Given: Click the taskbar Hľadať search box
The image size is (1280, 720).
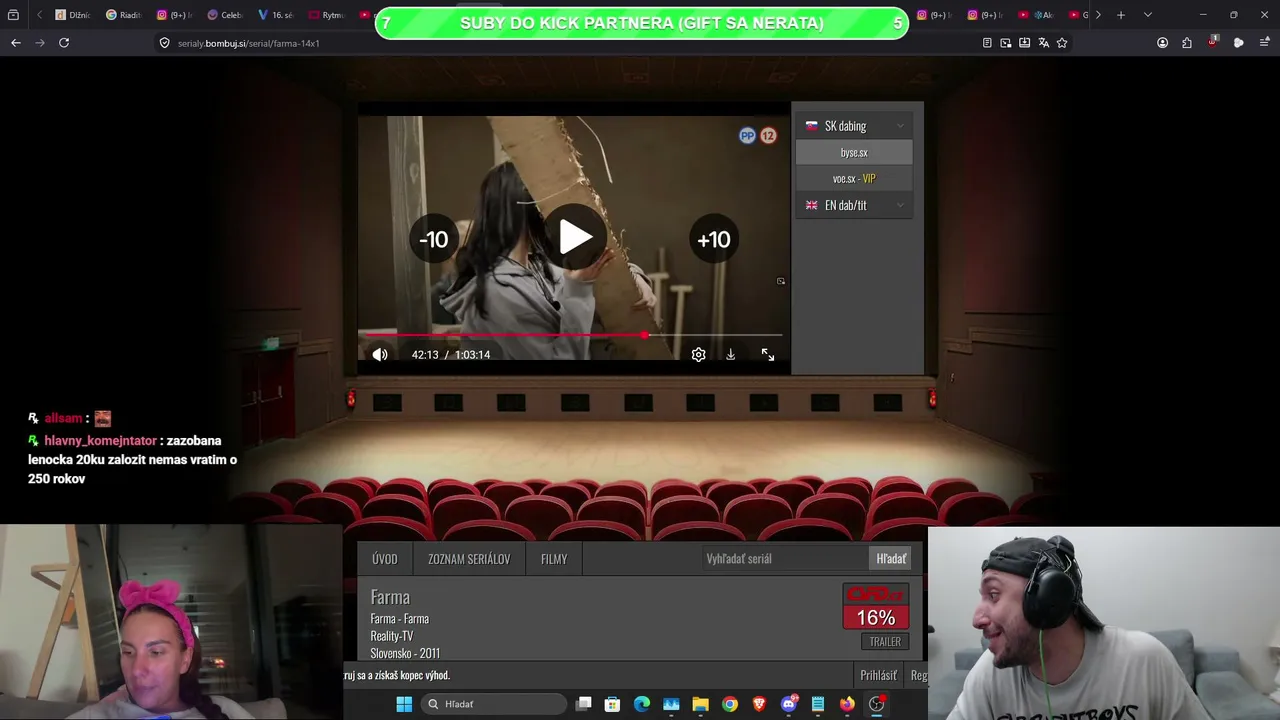Looking at the screenshot, I should coord(494,704).
